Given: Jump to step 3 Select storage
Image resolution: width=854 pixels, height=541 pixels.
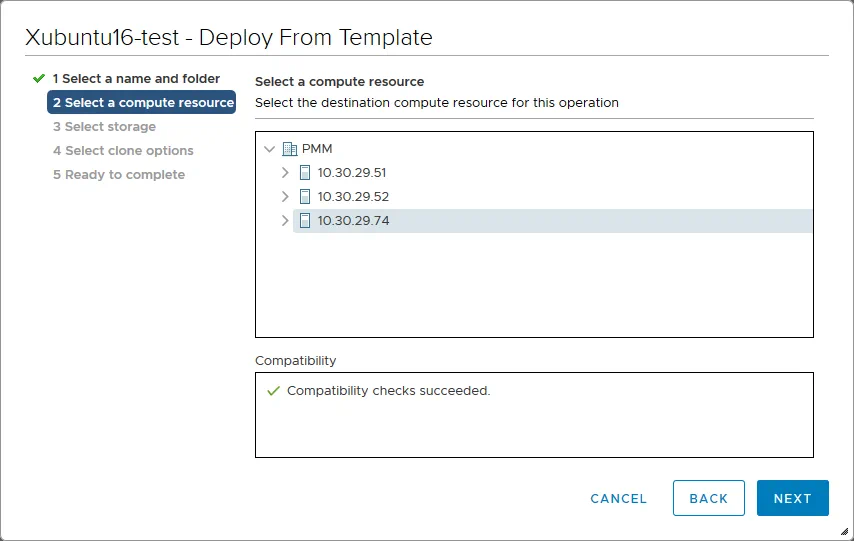Looking at the screenshot, I should tap(104, 127).
